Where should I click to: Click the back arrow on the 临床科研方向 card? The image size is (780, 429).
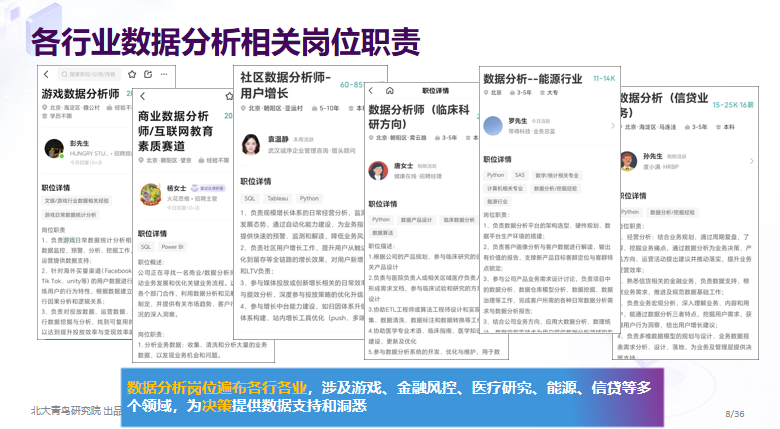point(371,91)
